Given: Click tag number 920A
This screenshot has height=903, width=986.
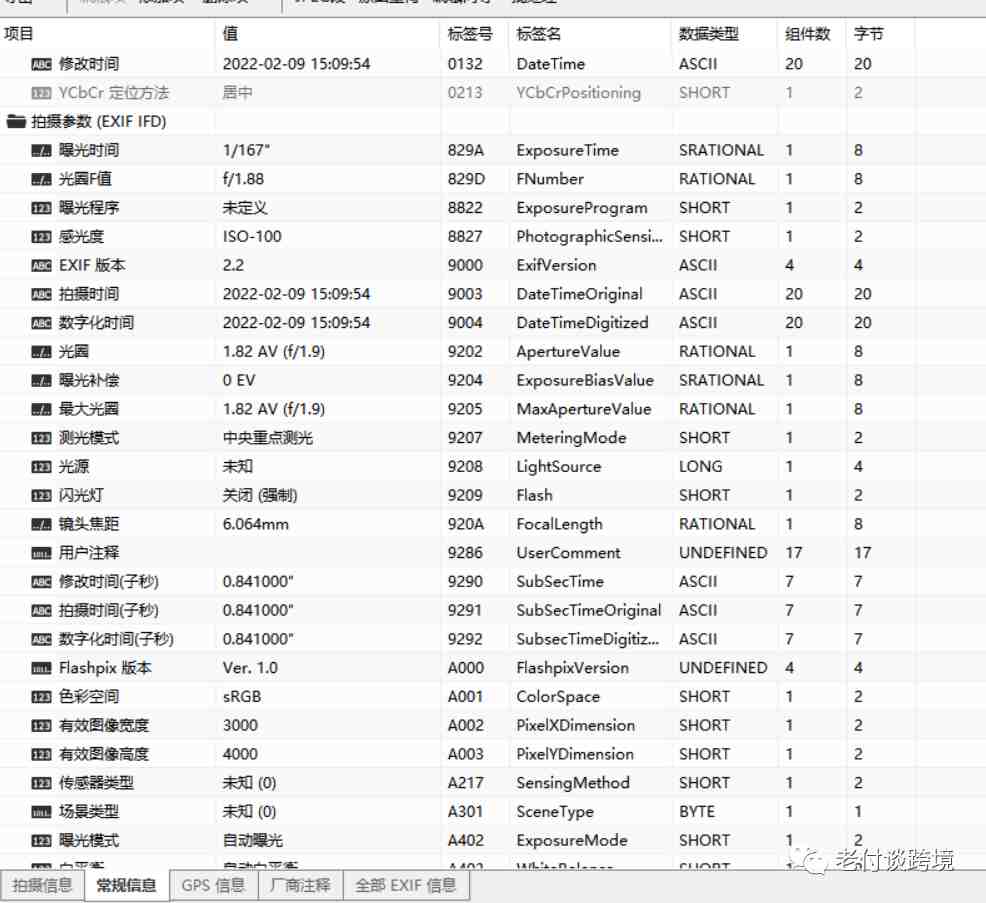Looking at the screenshot, I should [466, 524].
